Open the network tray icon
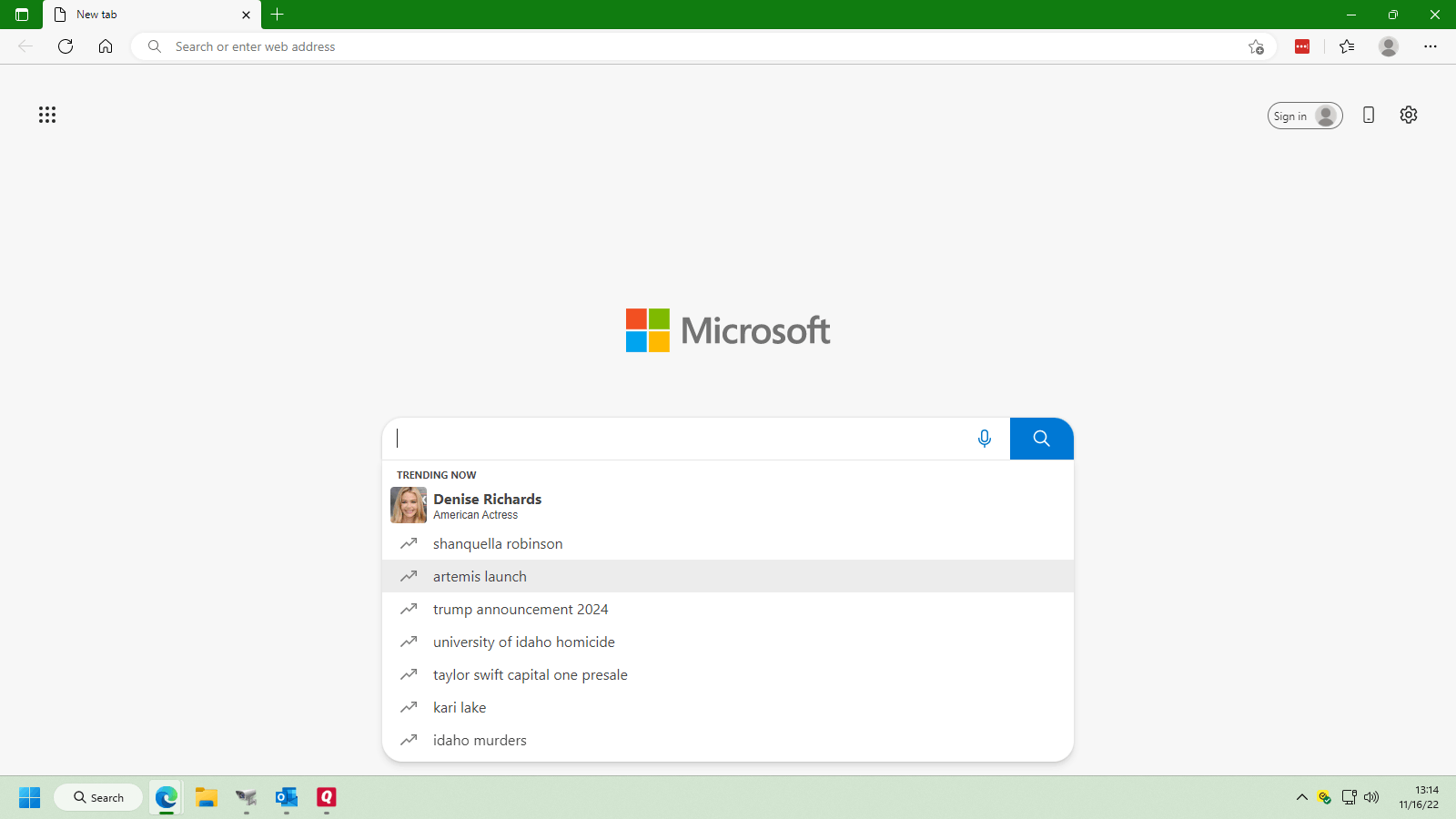Screen dimensions: 1456x819 (1349, 797)
